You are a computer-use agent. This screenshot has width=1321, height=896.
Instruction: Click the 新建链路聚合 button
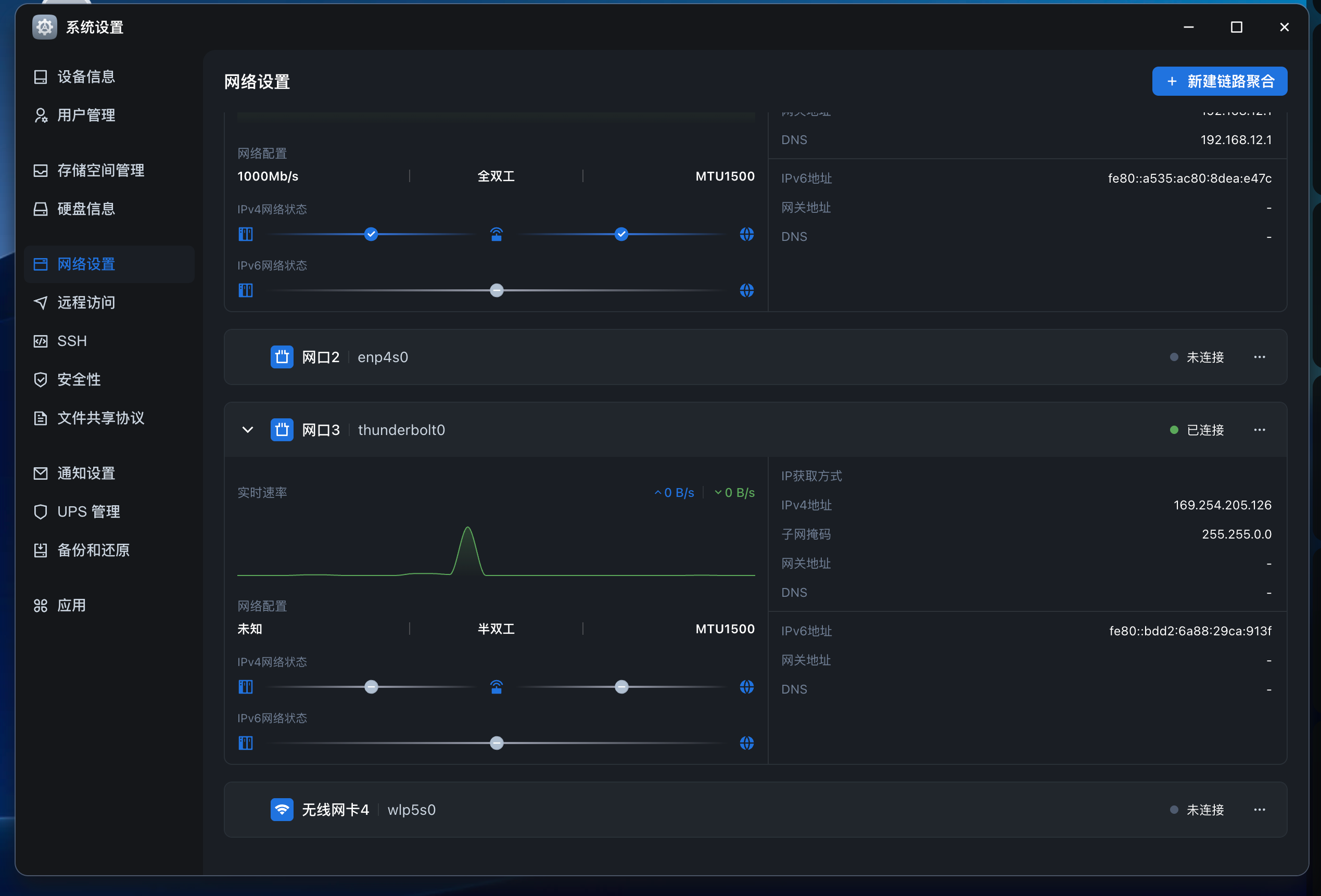click(x=1220, y=81)
